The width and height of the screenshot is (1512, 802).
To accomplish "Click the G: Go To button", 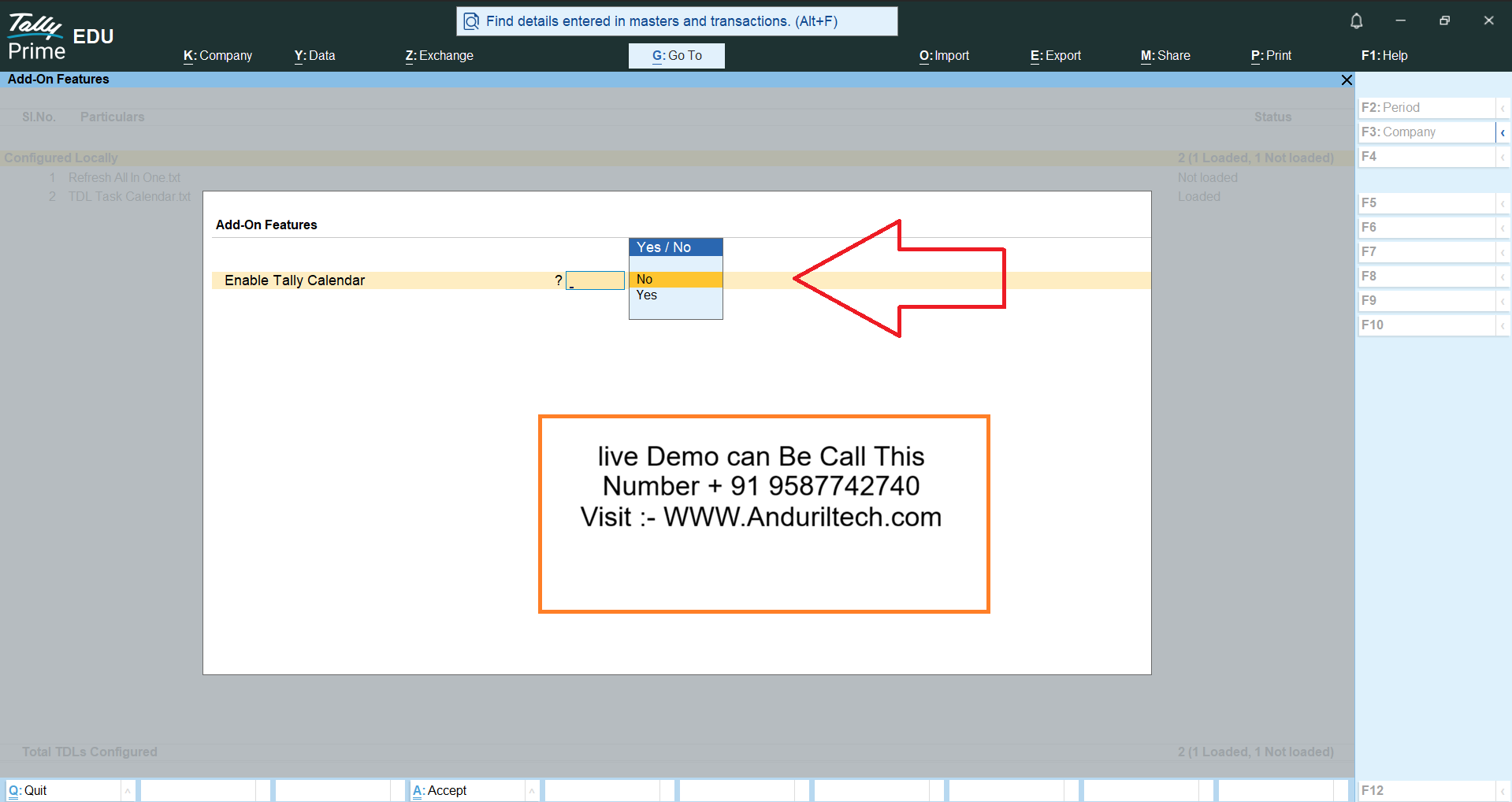I will [677, 56].
